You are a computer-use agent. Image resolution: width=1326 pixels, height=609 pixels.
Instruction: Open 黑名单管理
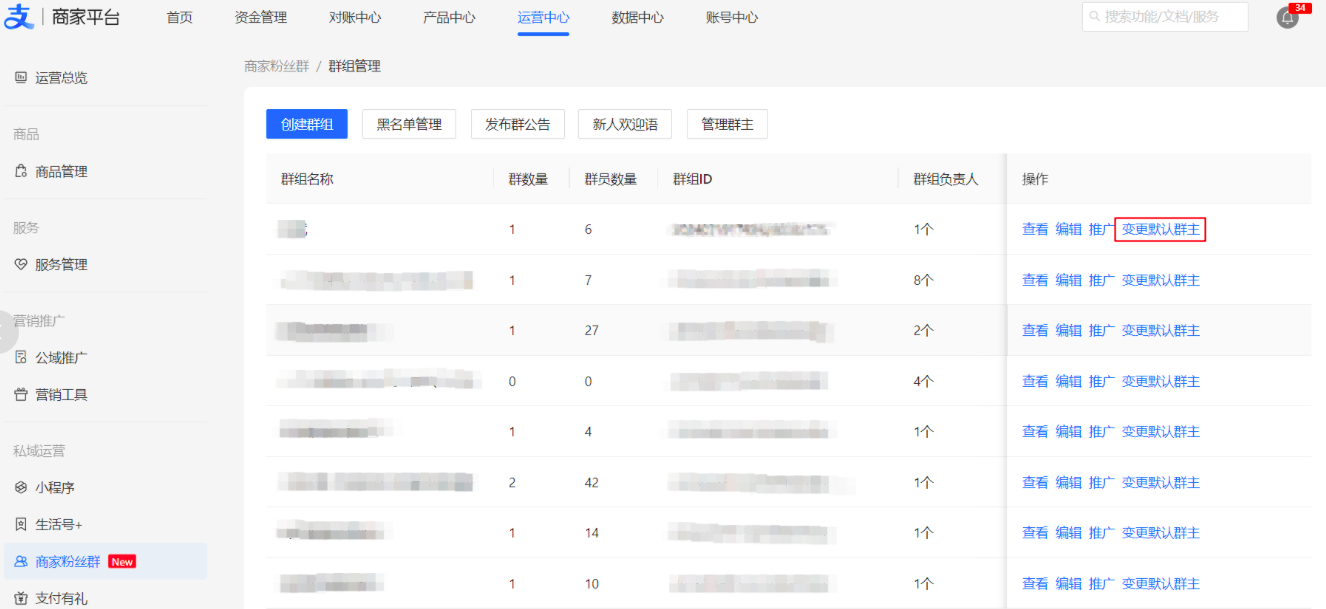[408, 124]
